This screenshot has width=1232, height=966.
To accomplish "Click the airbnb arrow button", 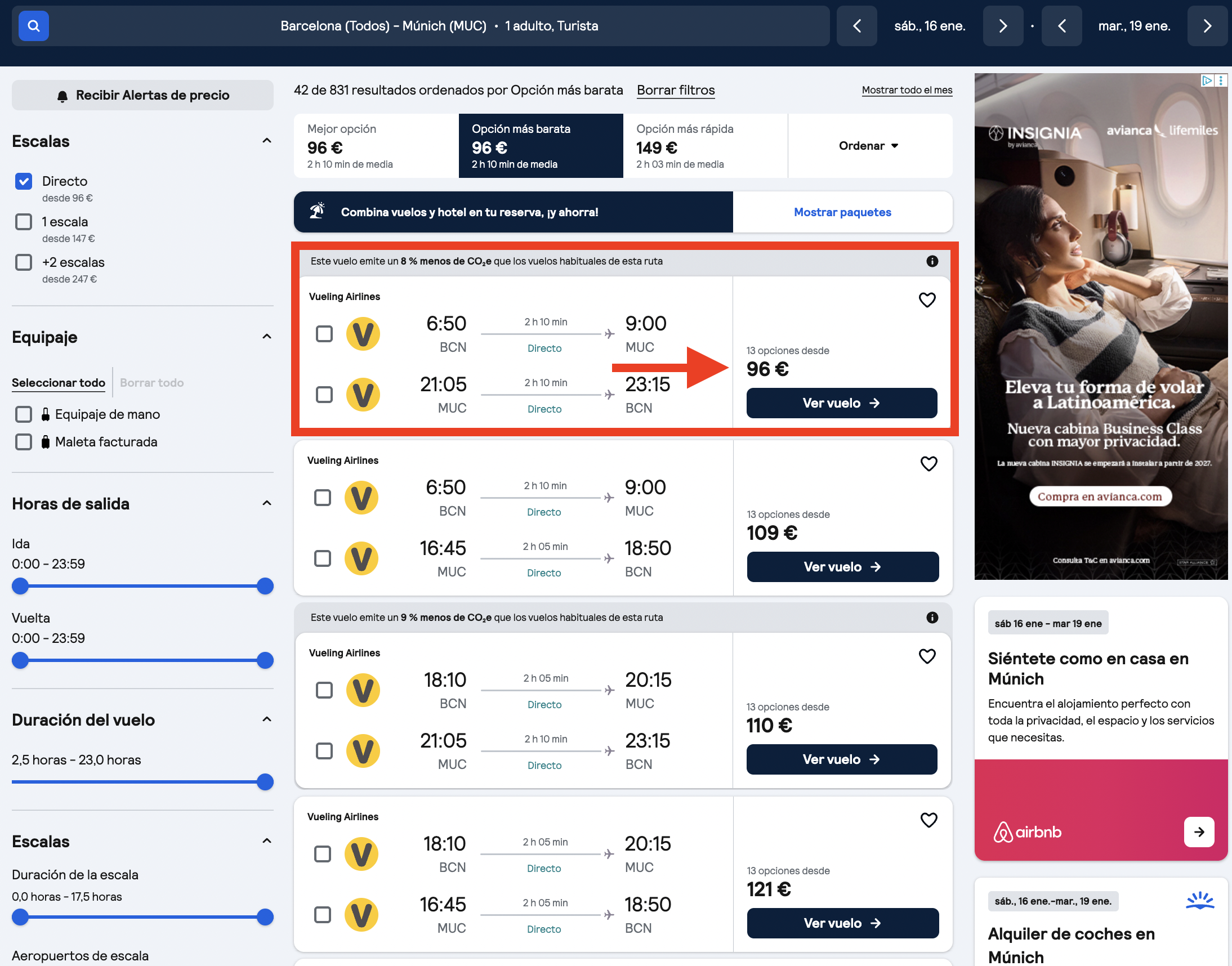I will pos(1199,832).
